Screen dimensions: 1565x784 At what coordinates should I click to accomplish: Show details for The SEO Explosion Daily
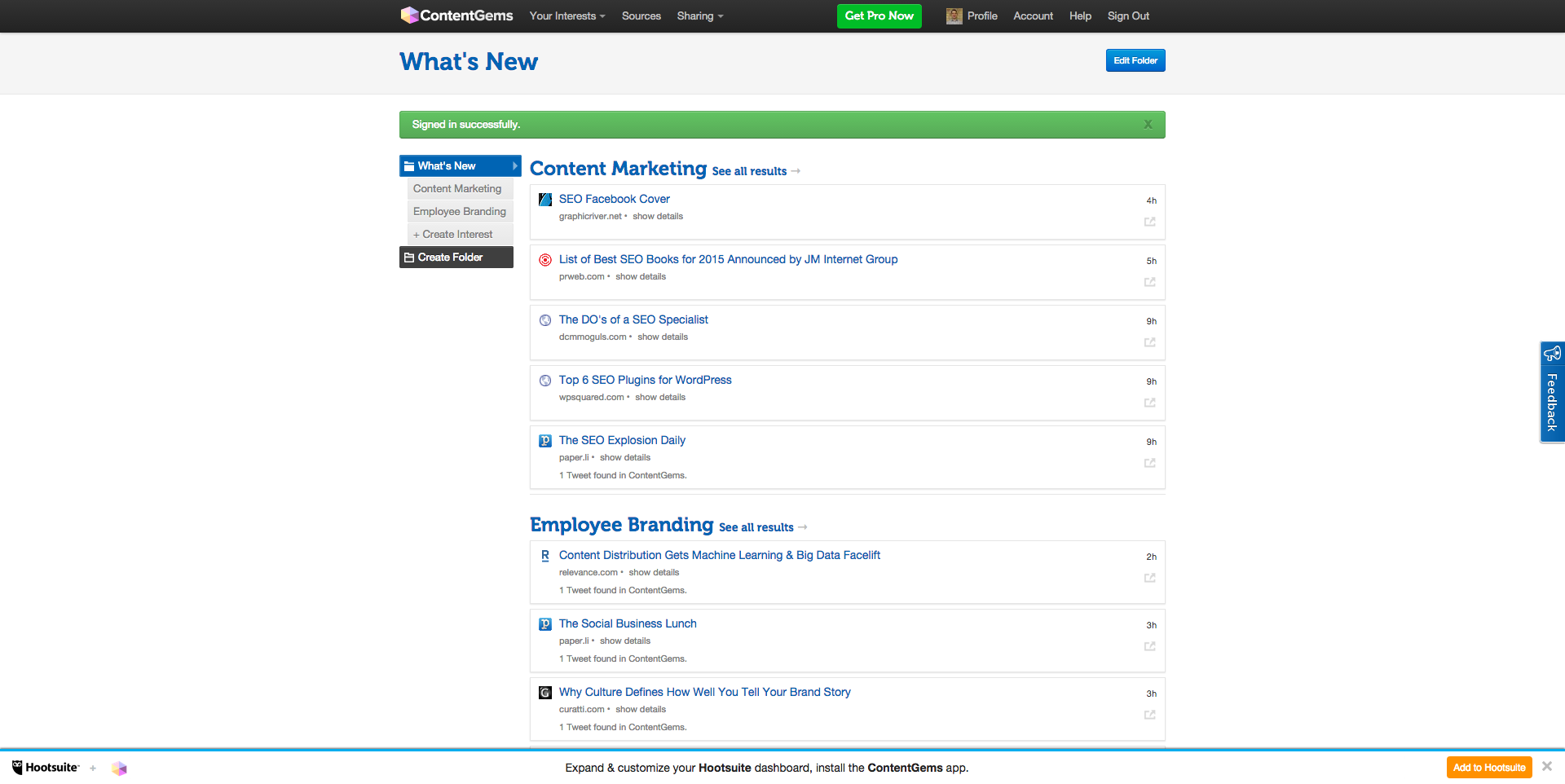pyautogui.click(x=625, y=457)
